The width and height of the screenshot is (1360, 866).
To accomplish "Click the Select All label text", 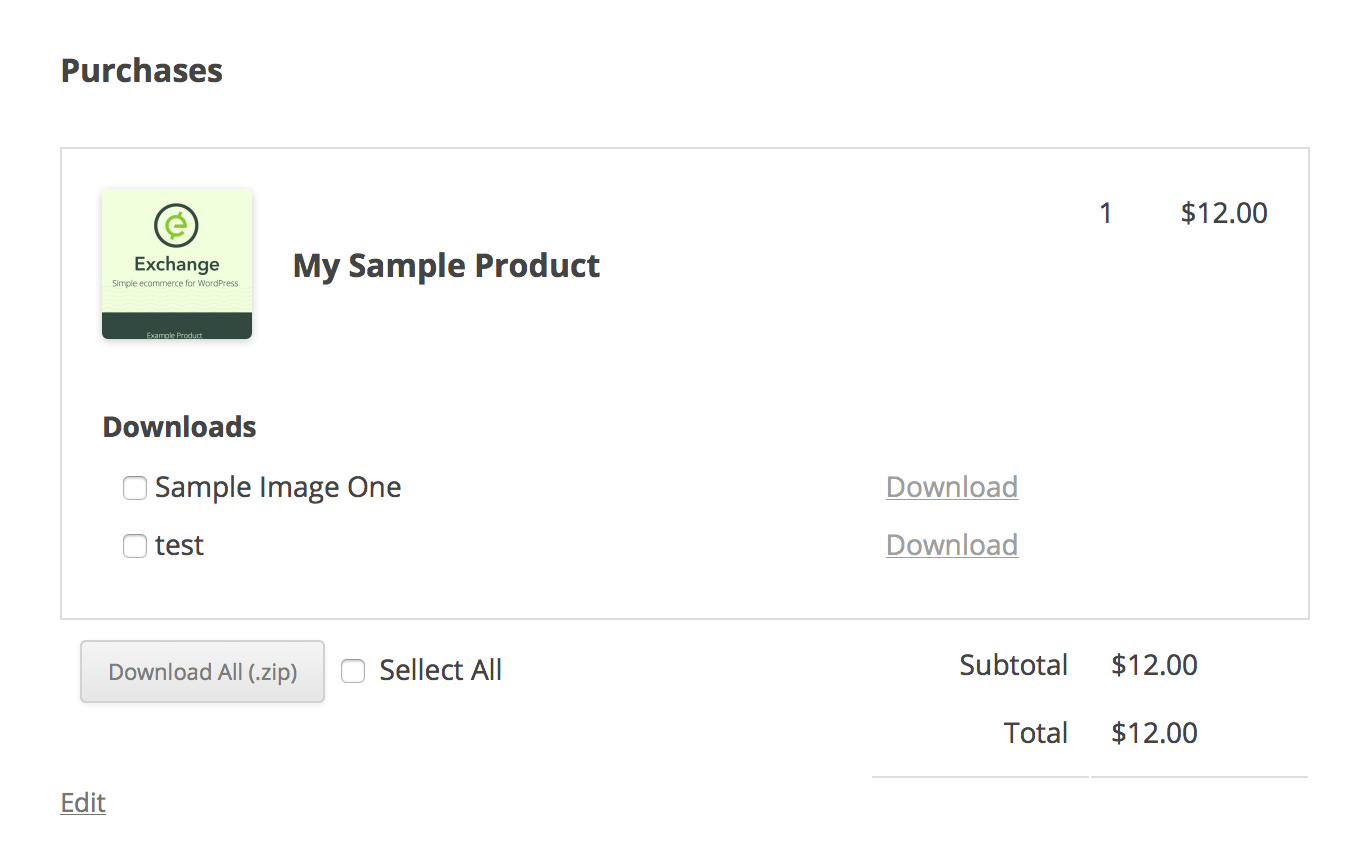I will pos(441,670).
